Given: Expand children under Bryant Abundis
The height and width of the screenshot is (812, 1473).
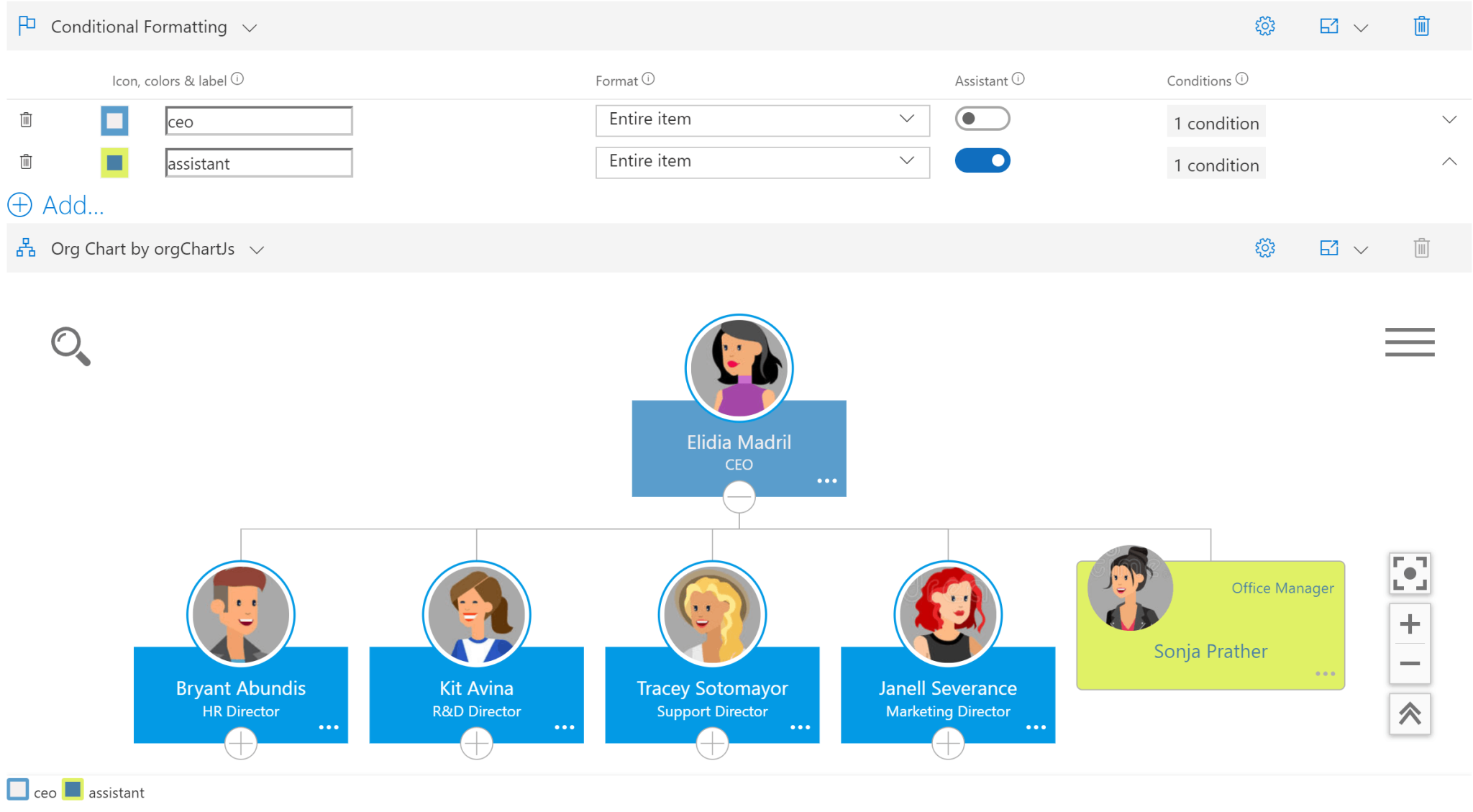Looking at the screenshot, I should click(240, 743).
